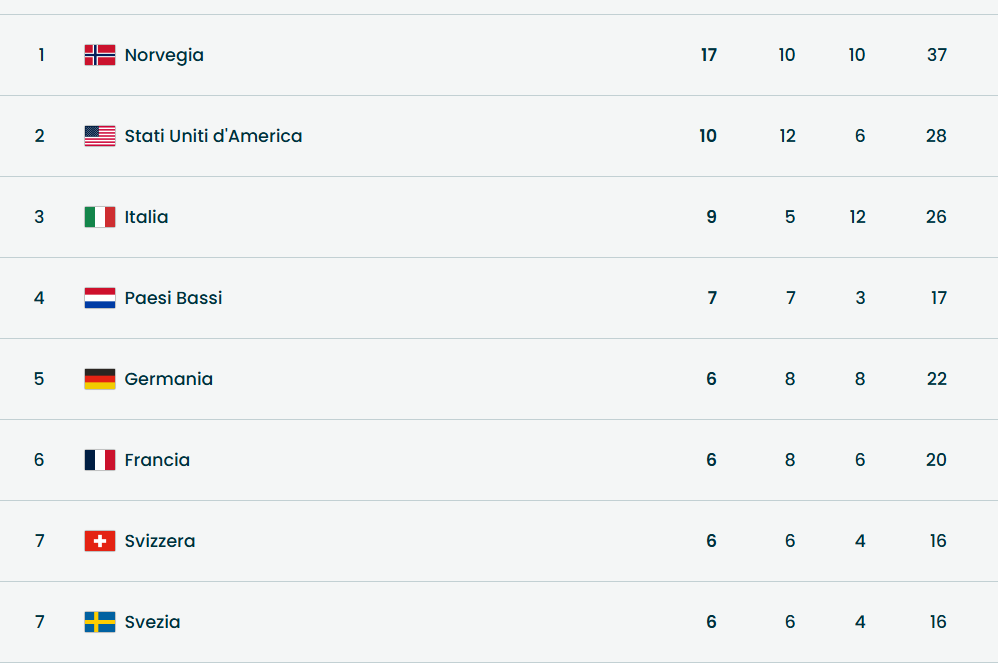Open the Svezia country link
Viewport: 998px width, 663px height.
(152, 622)
